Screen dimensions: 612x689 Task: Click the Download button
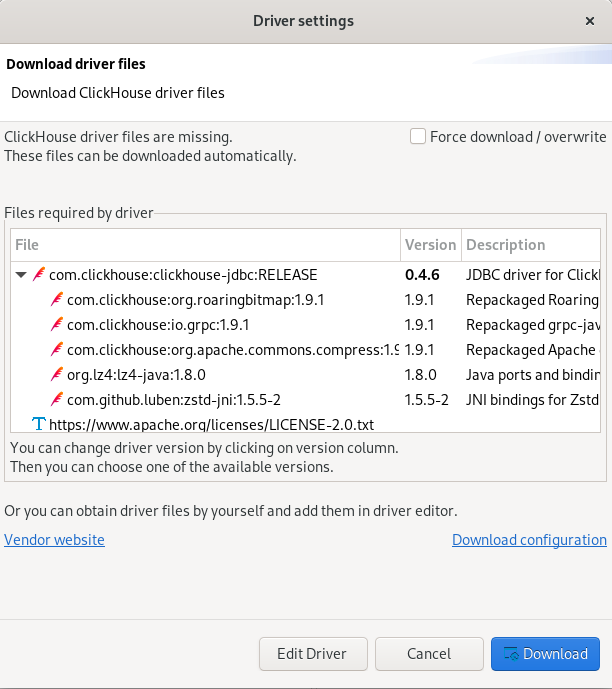(545, 654)
